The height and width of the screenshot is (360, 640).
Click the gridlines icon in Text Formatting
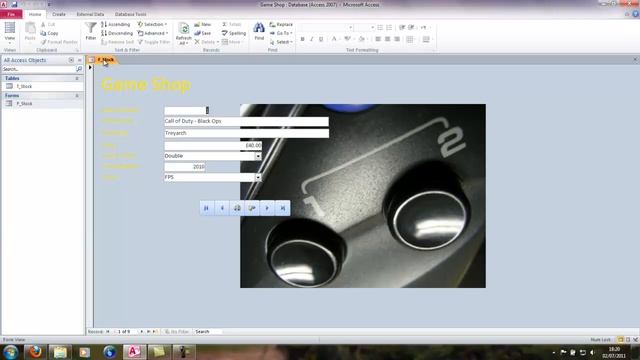[410, 39]
